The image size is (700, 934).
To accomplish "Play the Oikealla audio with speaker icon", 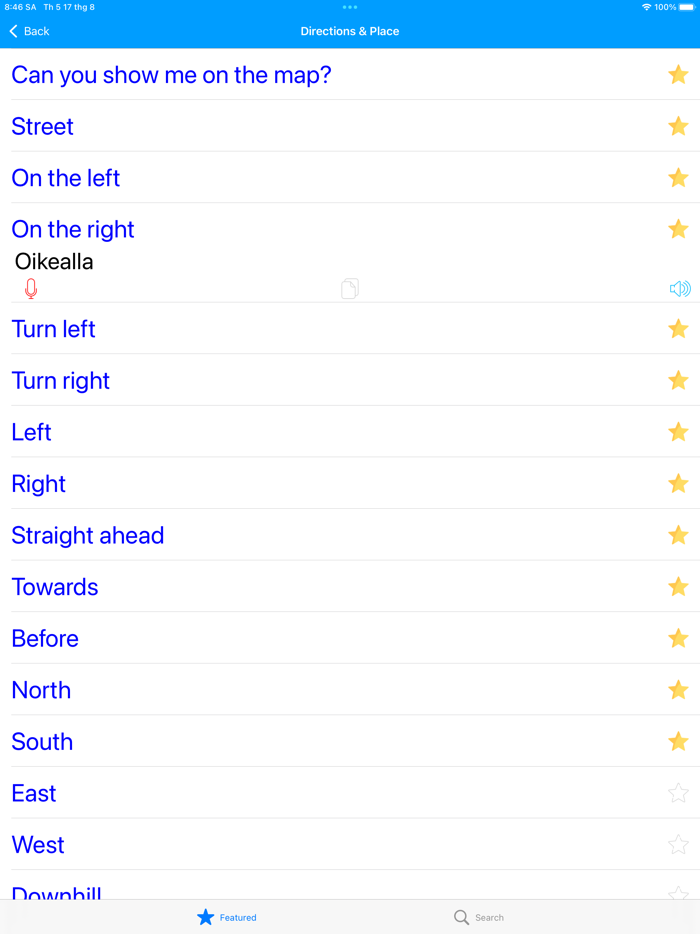I will coord(680,288).
